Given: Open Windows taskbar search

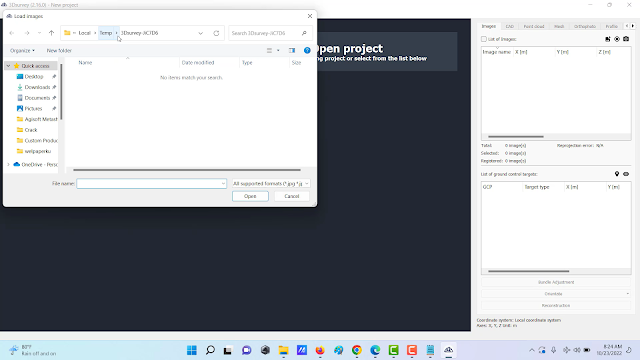Looking at the screenshot, I should 210,350.
